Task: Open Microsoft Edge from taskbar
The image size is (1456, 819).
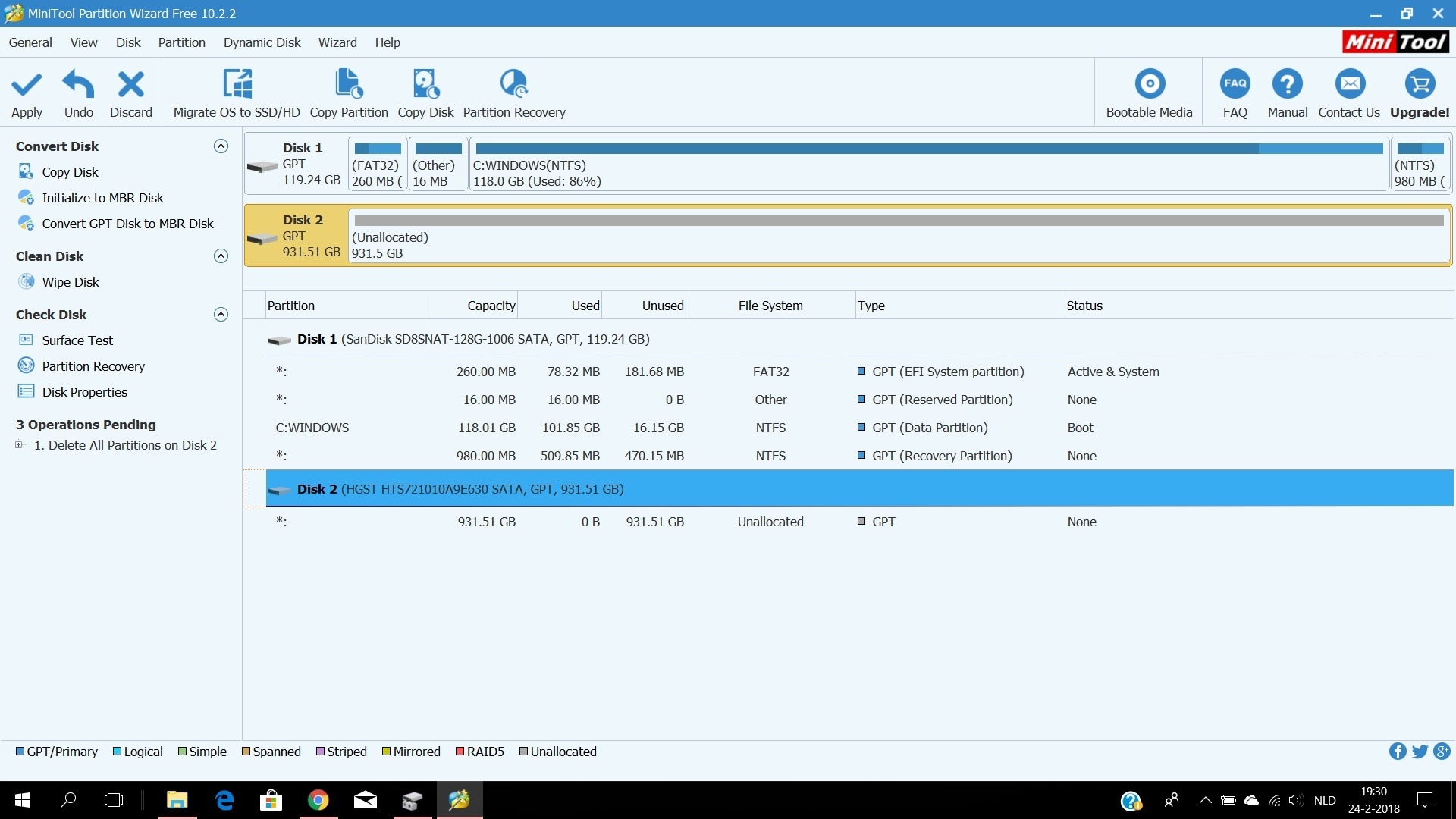Action: pyautogui.click(x=224, y=800)
